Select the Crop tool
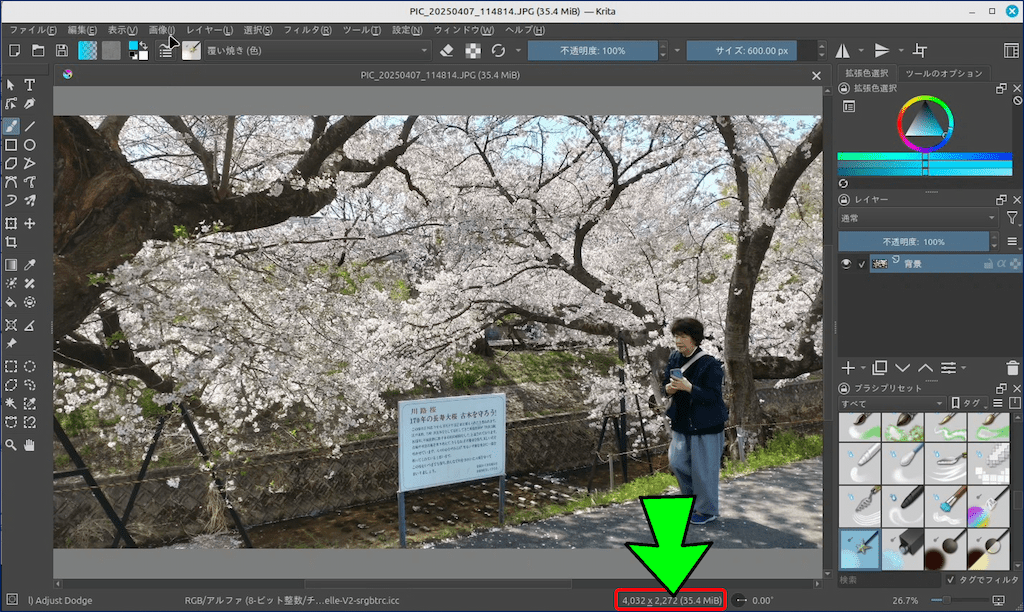 (x=11, y=243)
